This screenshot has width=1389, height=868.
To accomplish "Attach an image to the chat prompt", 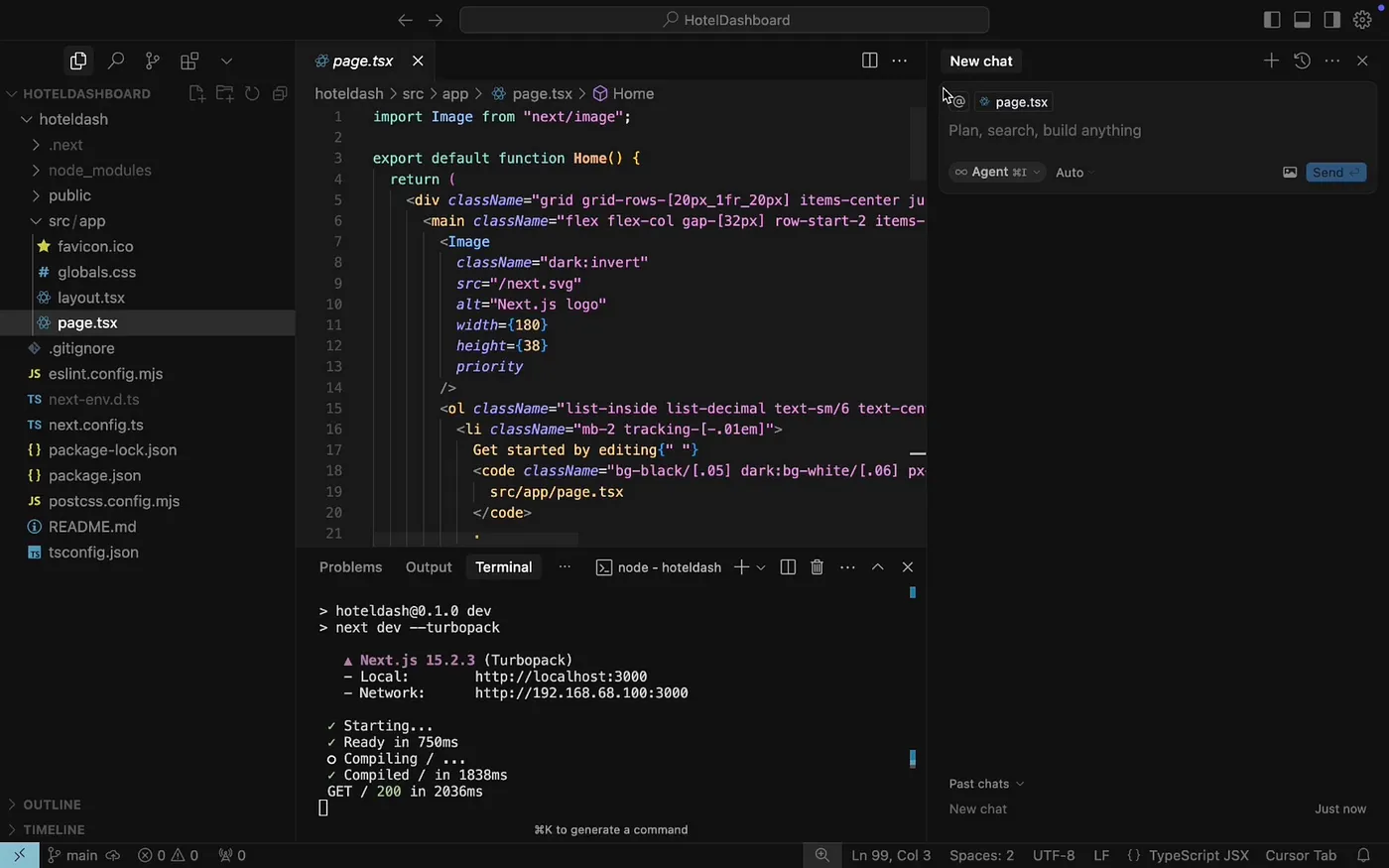I will pos(1290,172).
